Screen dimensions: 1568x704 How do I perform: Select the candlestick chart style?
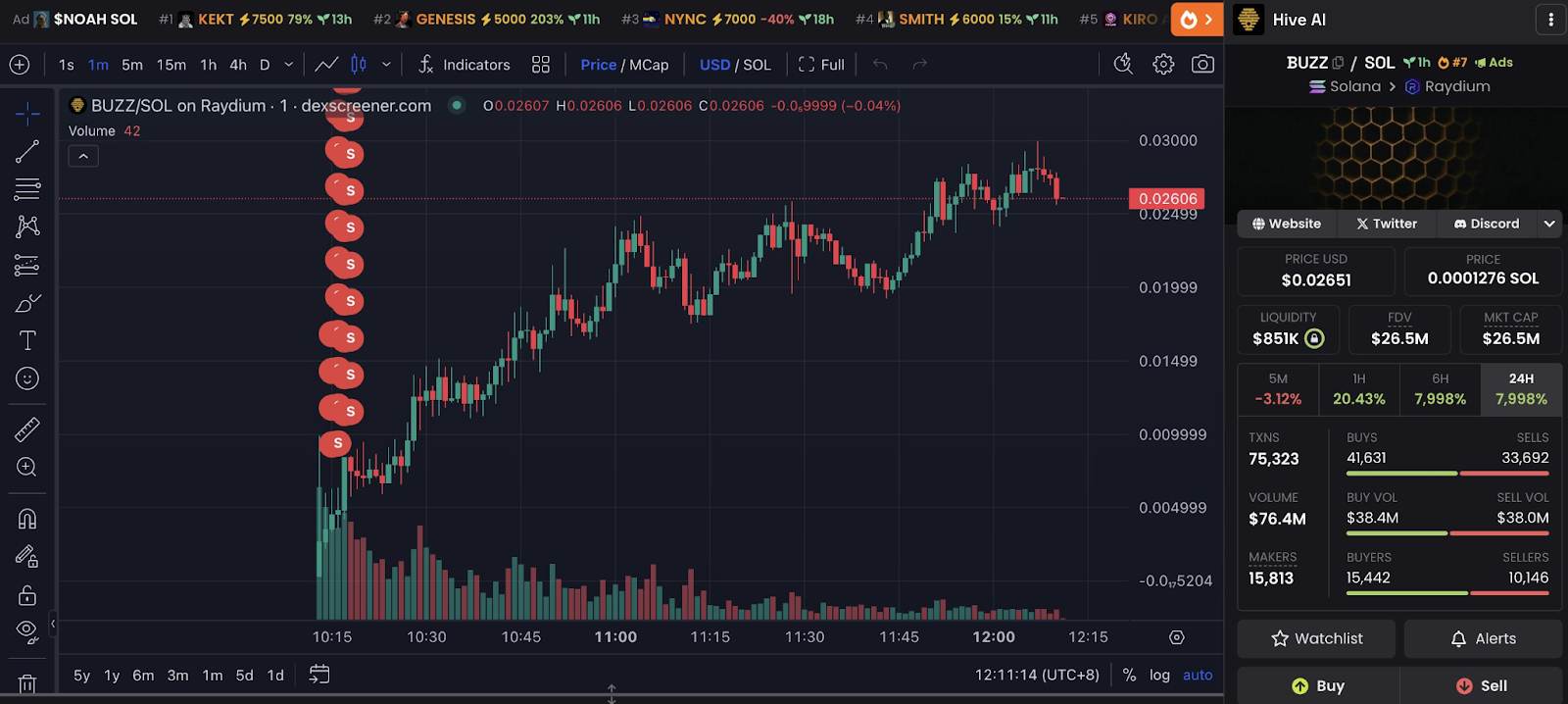pos(359,65)
